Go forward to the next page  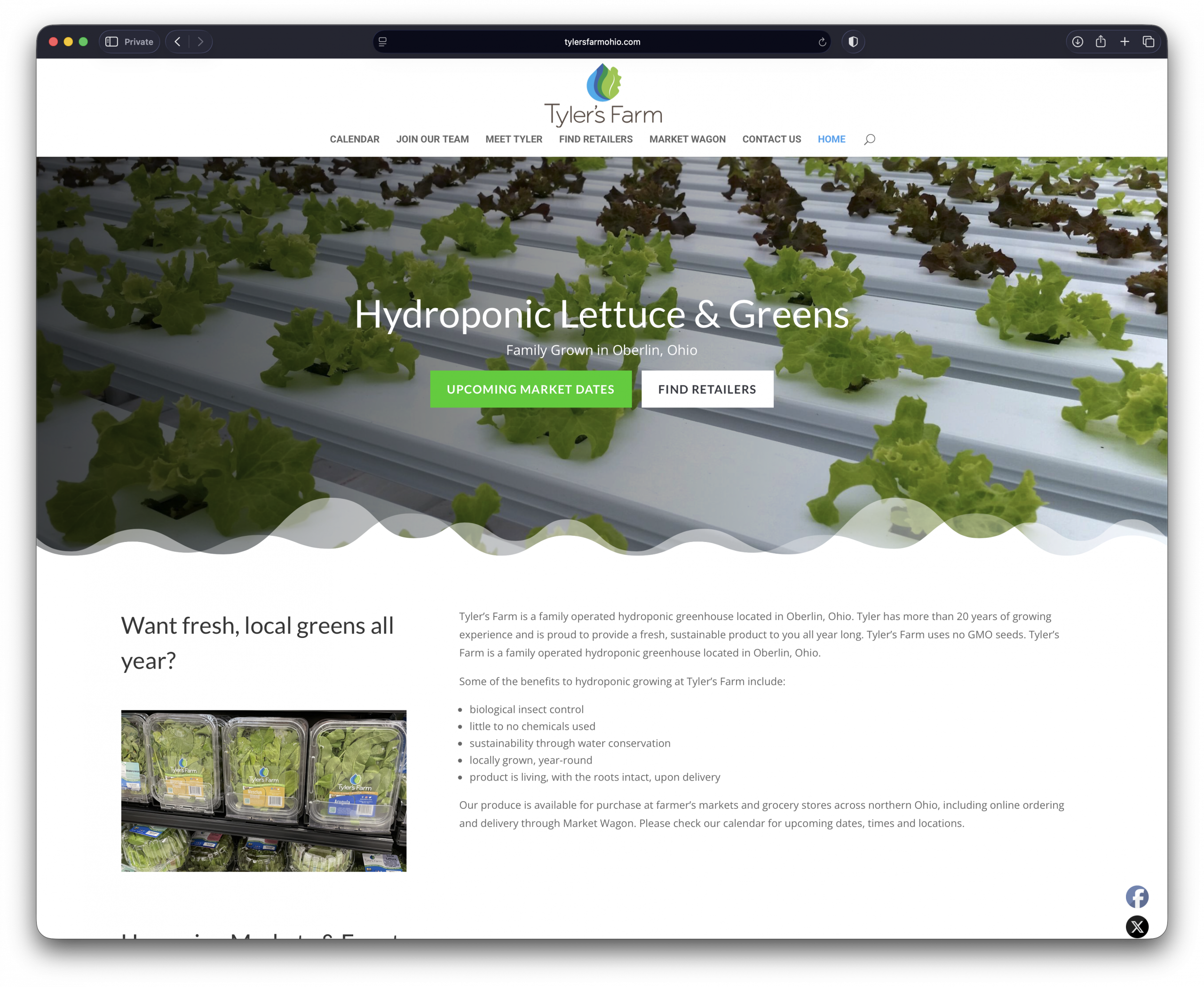200,41
